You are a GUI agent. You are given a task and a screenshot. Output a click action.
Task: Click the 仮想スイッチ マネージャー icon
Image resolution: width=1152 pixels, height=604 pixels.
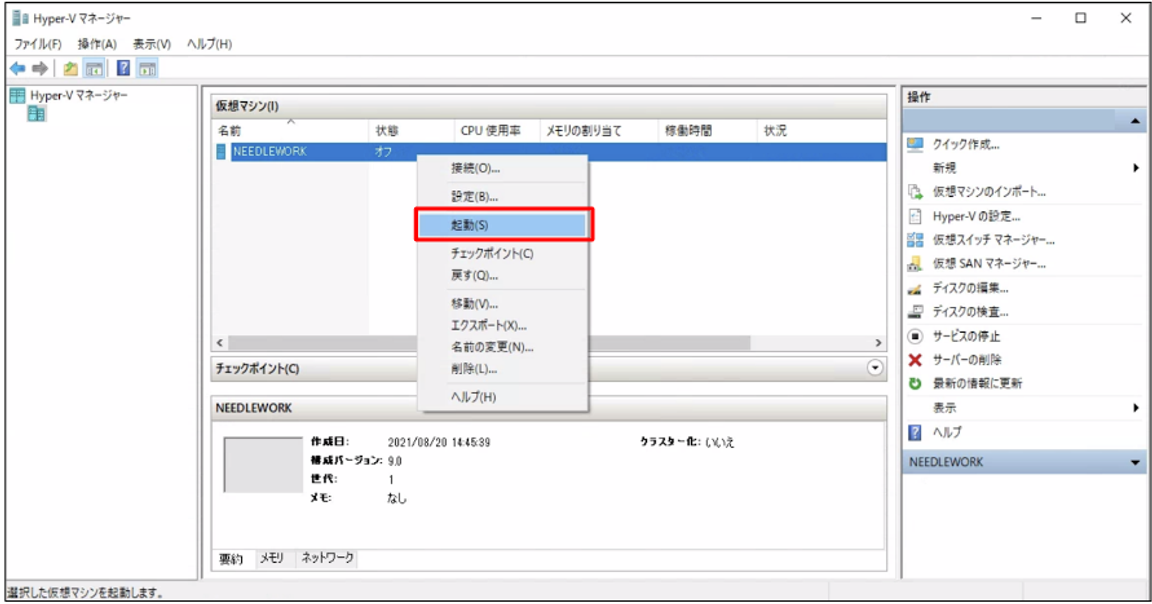point(915,240)
